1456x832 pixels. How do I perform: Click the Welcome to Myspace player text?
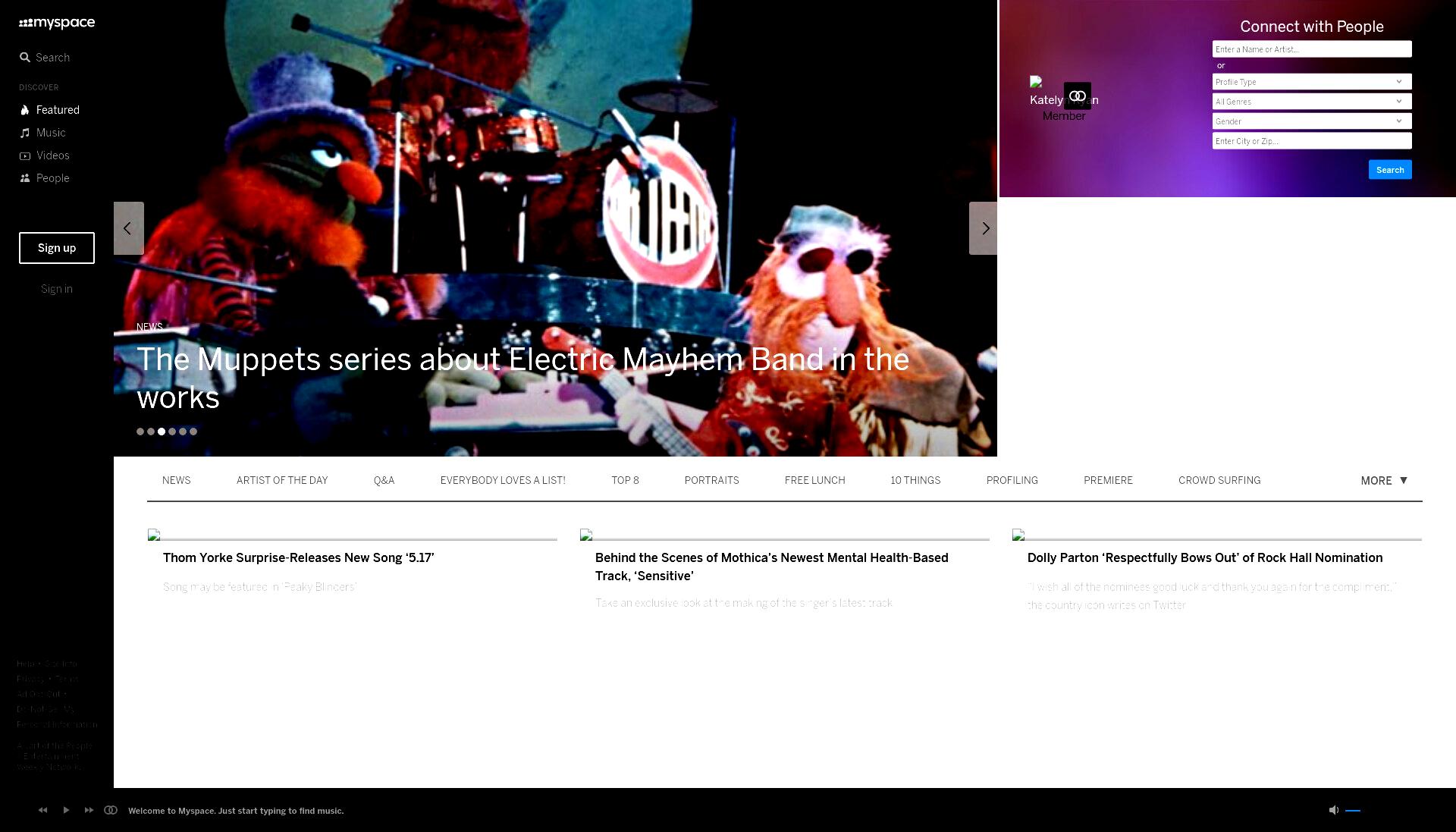[x=236, y=811]
